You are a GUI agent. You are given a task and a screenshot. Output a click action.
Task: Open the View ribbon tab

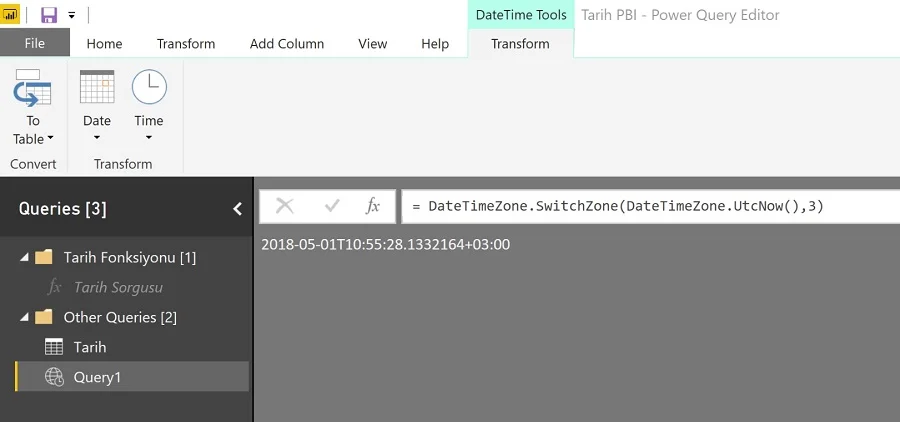coord(373,43)
